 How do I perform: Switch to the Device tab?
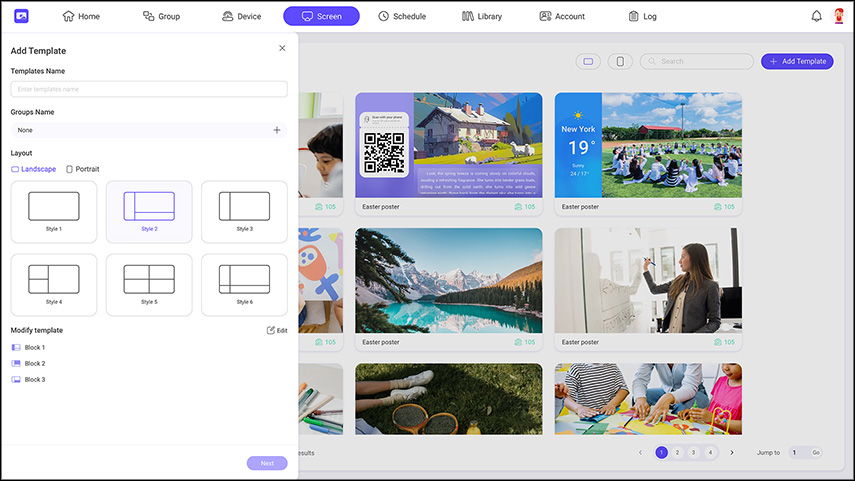242,16
